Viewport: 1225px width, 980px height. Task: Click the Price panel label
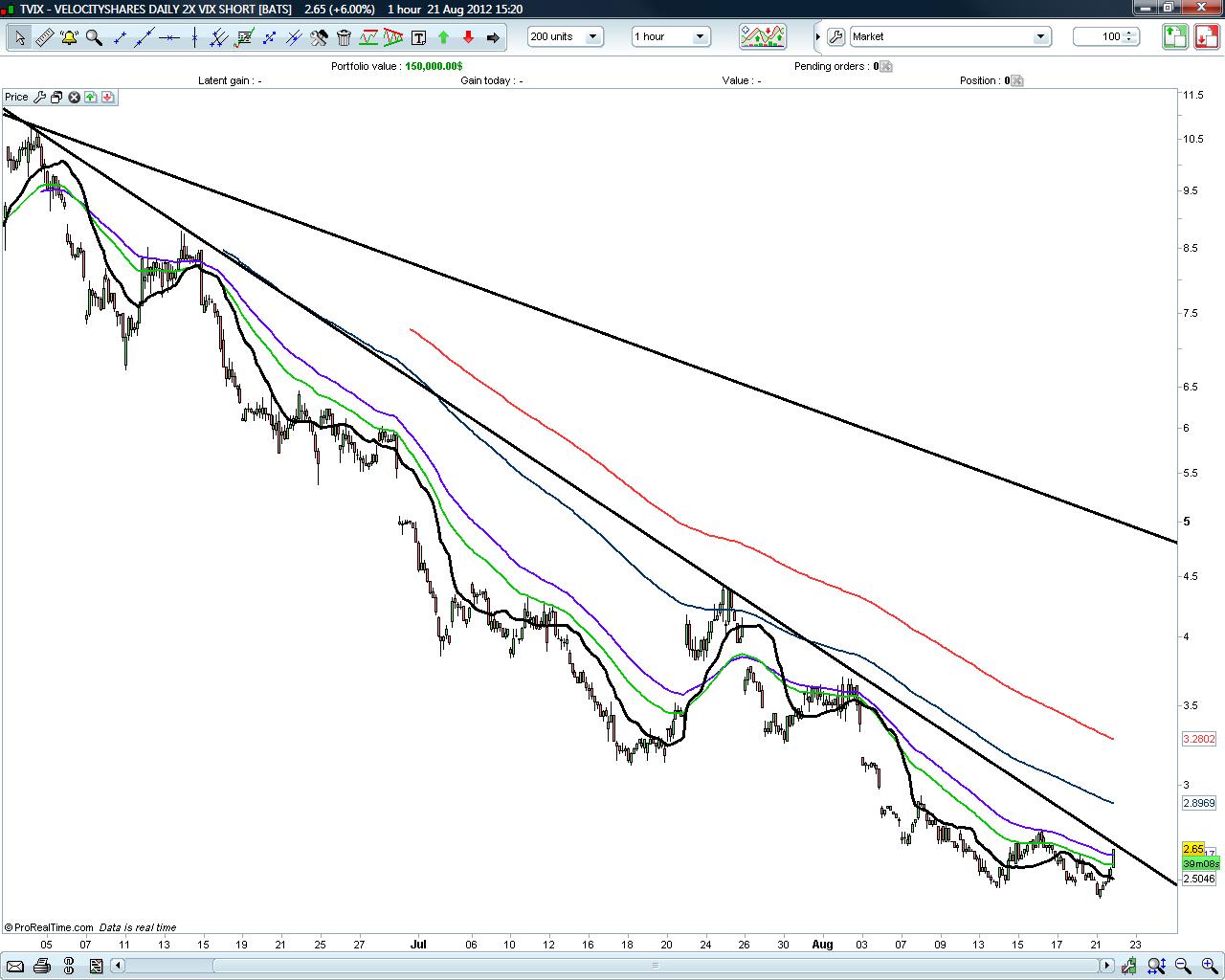click(x=16, y=97)
